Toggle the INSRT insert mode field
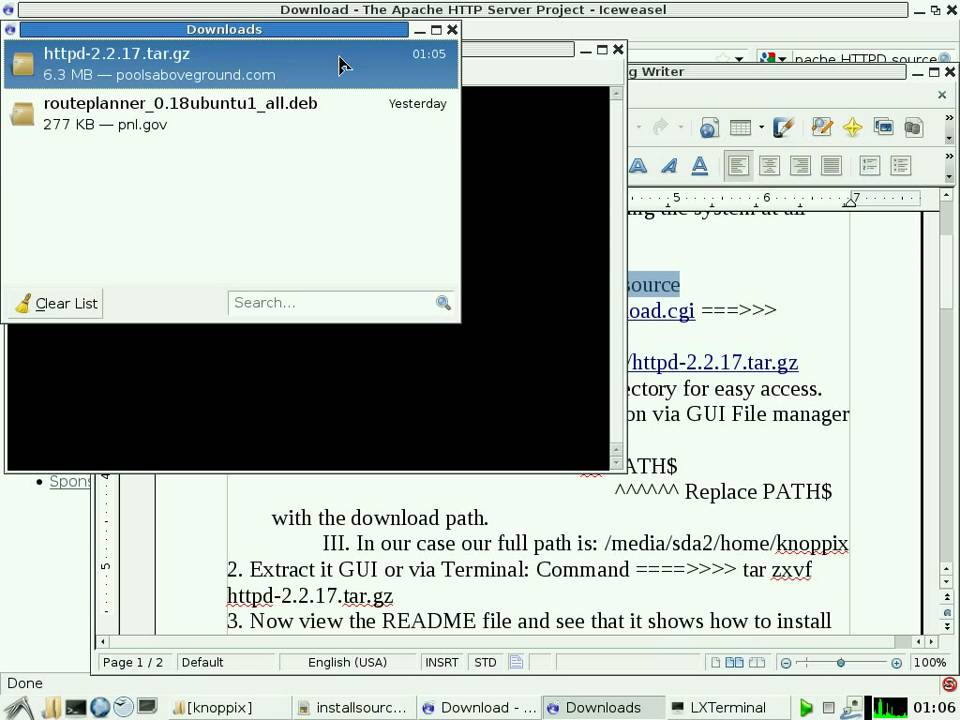The width and height of the screenshot is (960, 720). [x=441, y=662]
